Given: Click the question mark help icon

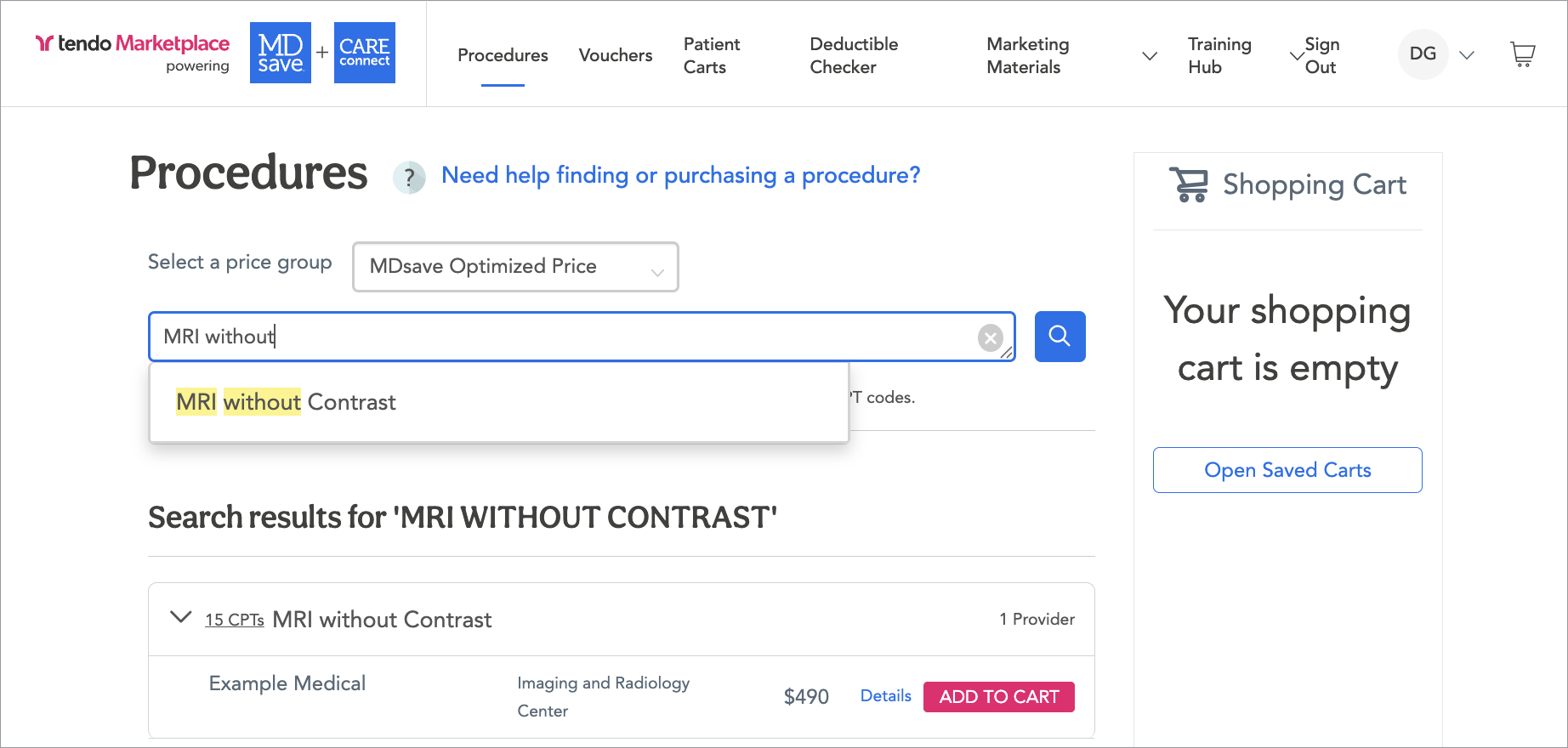Looking at the screenshot, I should 409,178.
